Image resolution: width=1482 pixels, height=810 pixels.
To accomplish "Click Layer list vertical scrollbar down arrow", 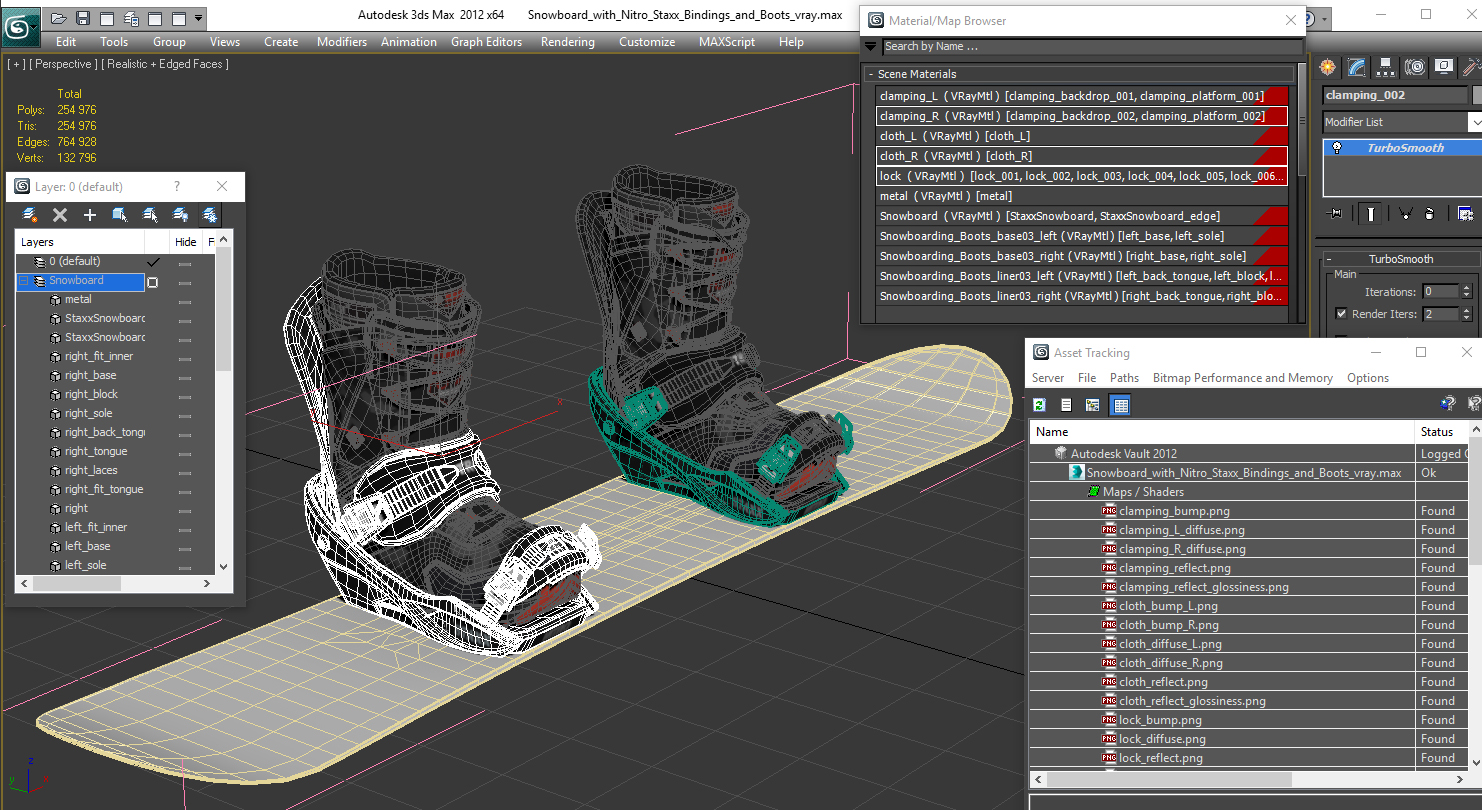I will tap(223, 566).
